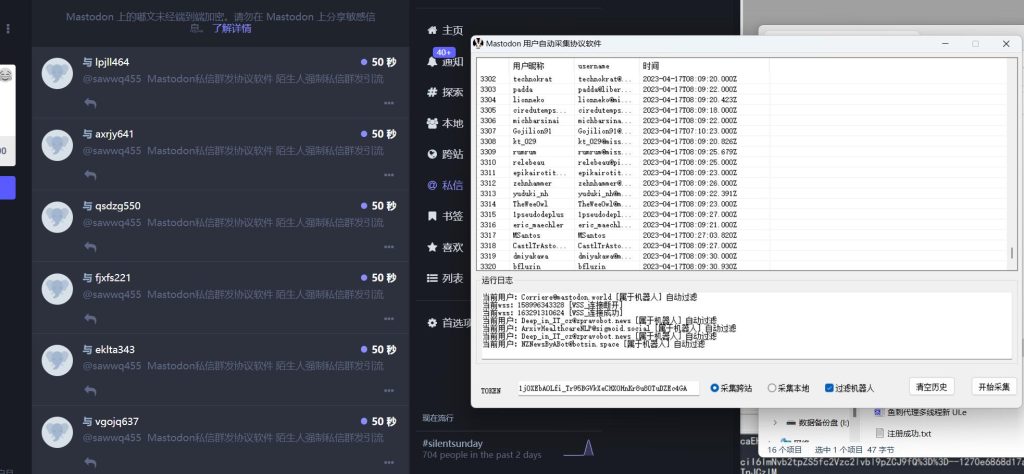
Task: Open the 探索 (Explore) hashtag icon
Action: [x=432, y=93]
